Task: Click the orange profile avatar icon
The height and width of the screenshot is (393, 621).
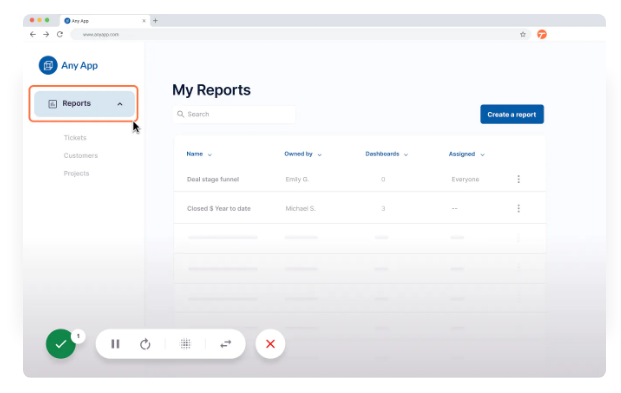Action: click(x=542, y=34)
